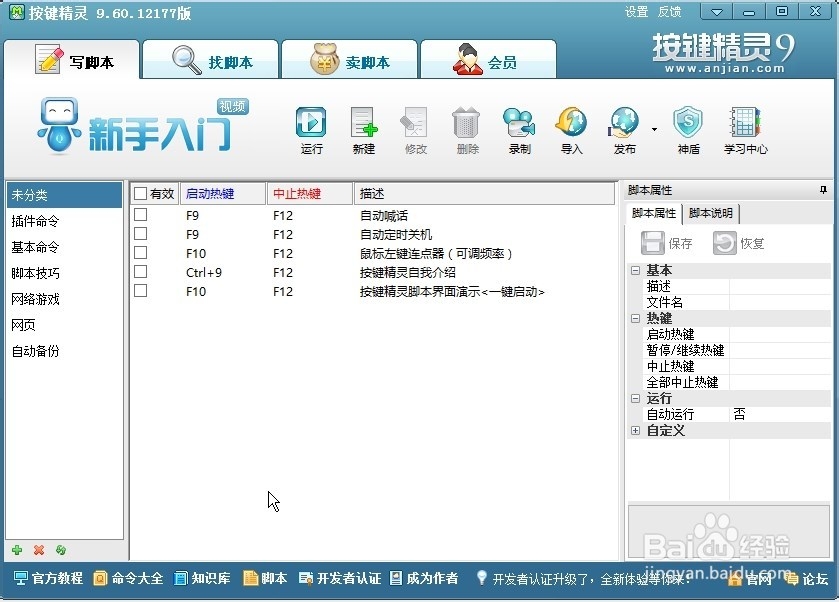Open 反馈 feedback in title bar
The height and width of the screenshot is (602, 839).
[x=669, y=12]
